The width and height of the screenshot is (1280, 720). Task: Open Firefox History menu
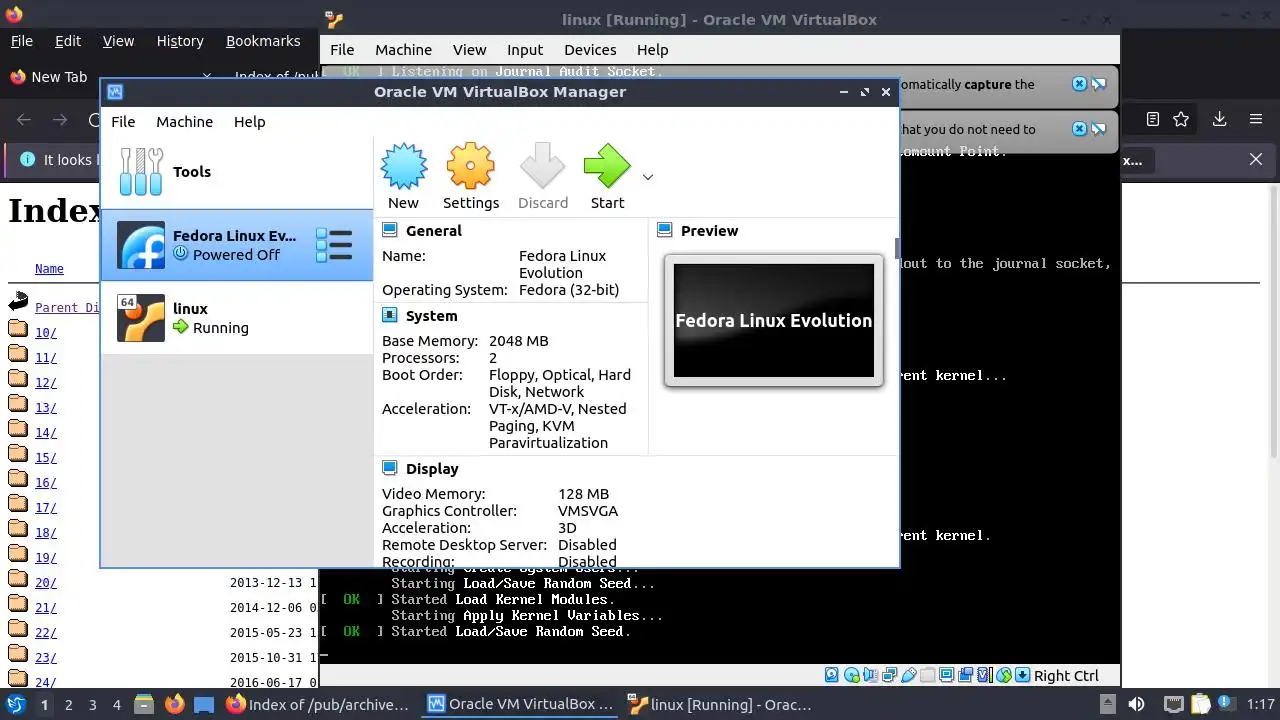180,41
